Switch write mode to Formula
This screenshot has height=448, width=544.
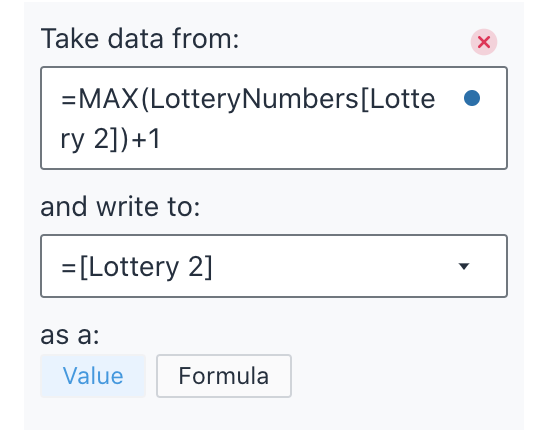point(224,376)
